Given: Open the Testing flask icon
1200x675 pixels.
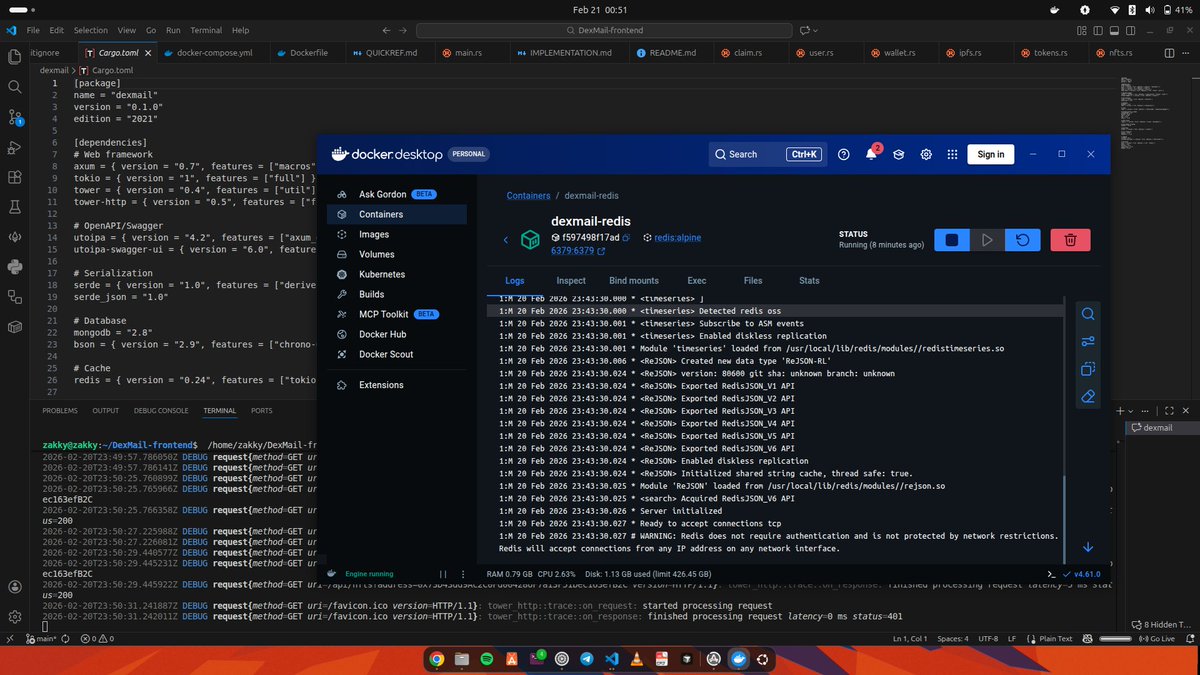Looking at the screenshot, I should (15, 208).
